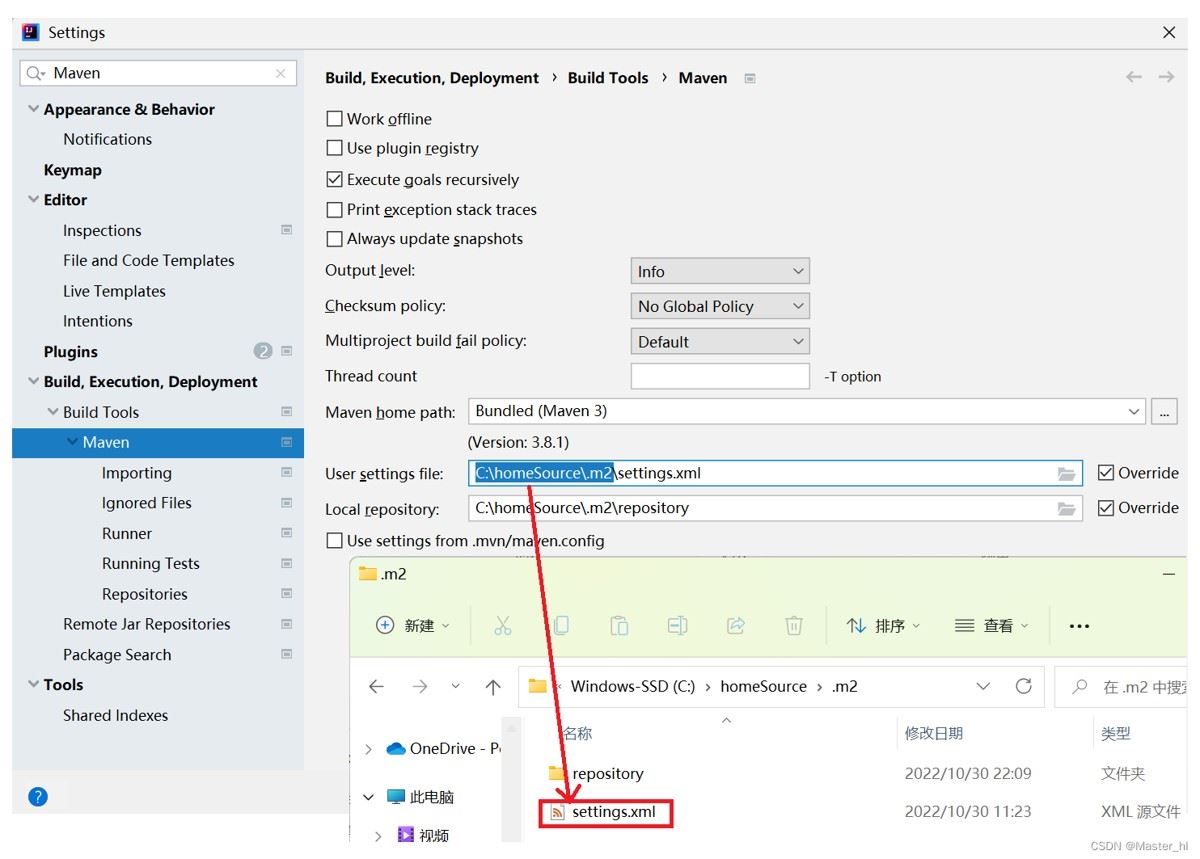Enable the Work offline checkbox

coord(335,119)
